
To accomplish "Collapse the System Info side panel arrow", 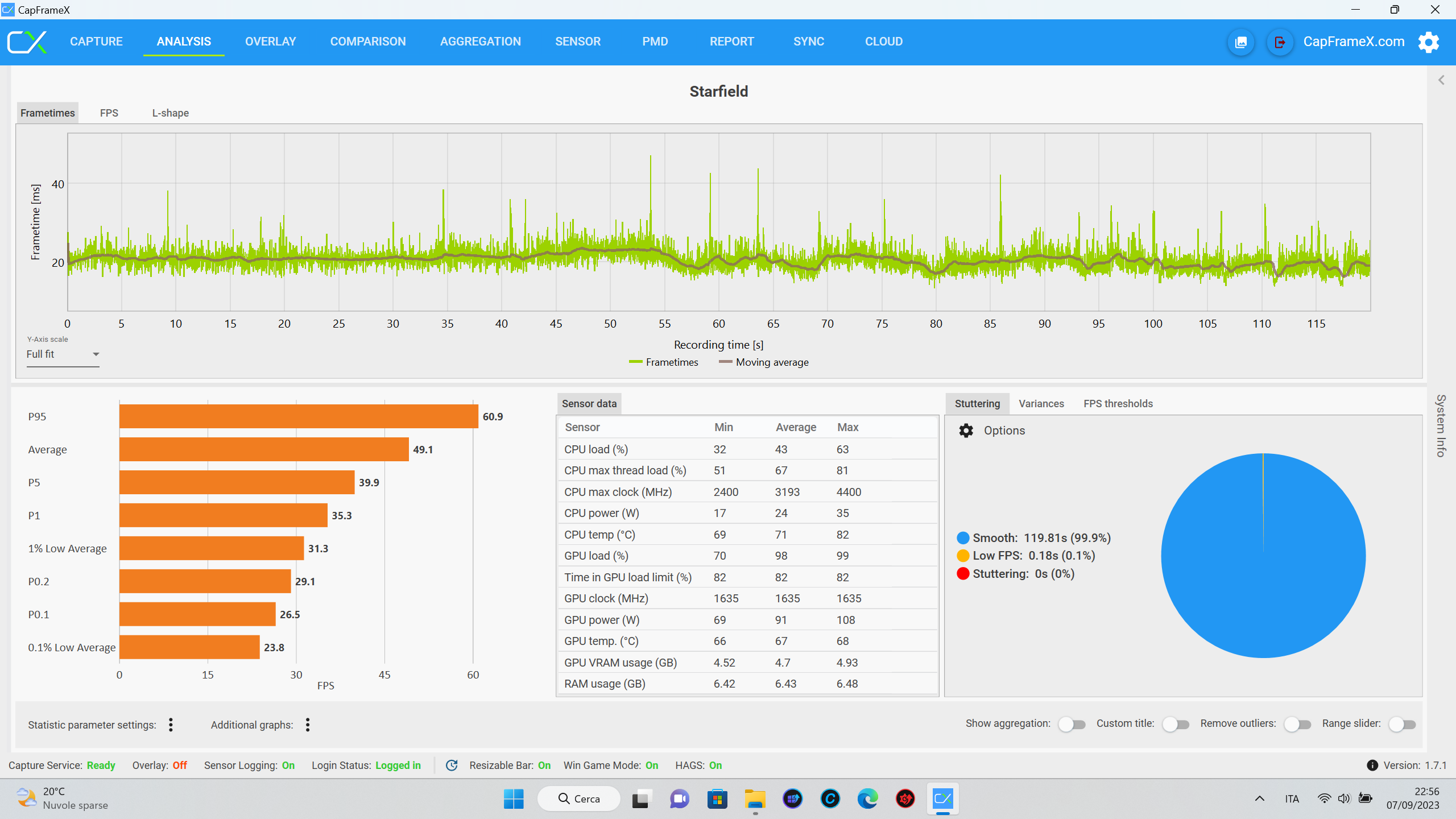I will click(x=1441, y=80).
